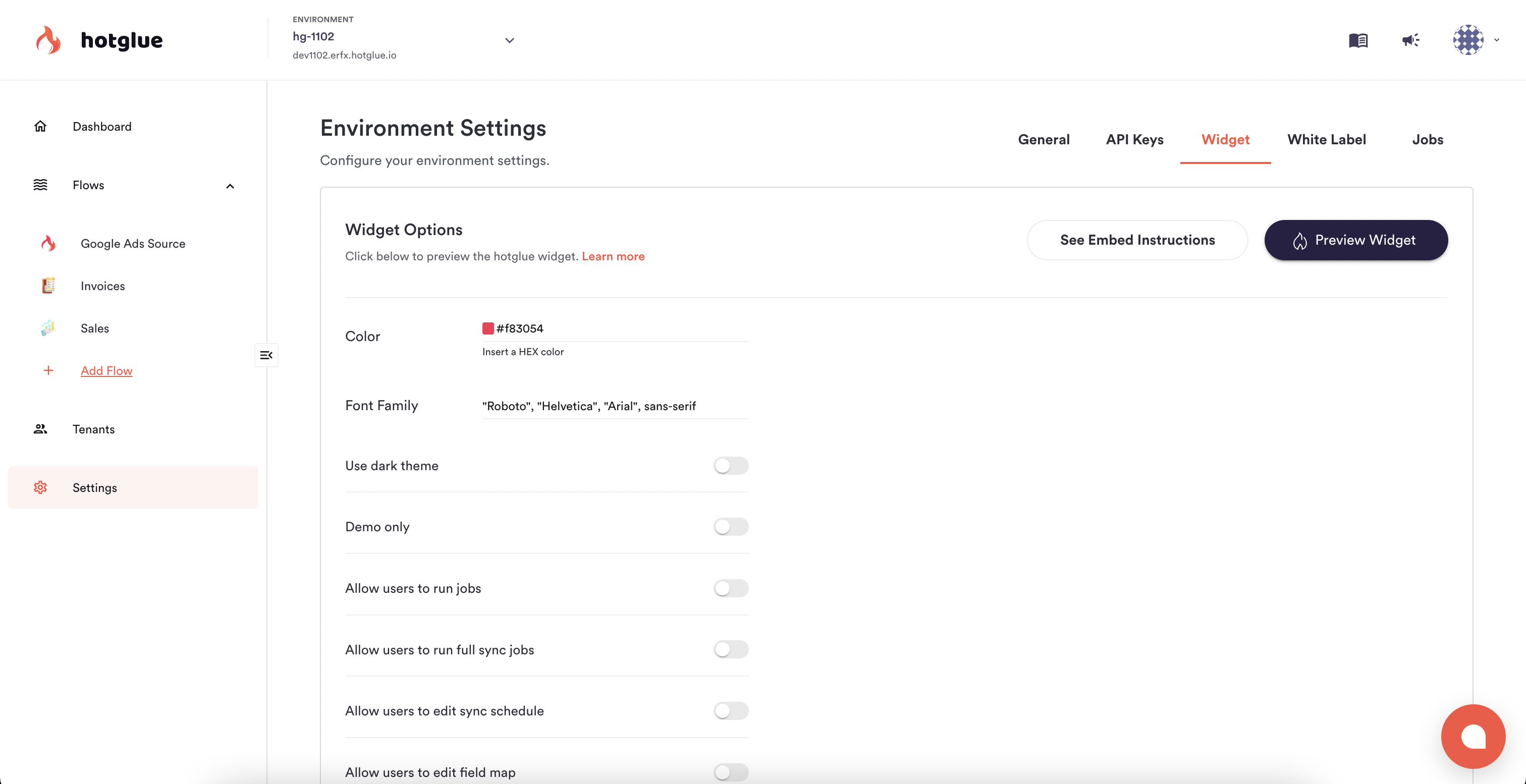Collapse the sidebar with menu icon
Viewport: 1526px width, 784px height.
266,355
